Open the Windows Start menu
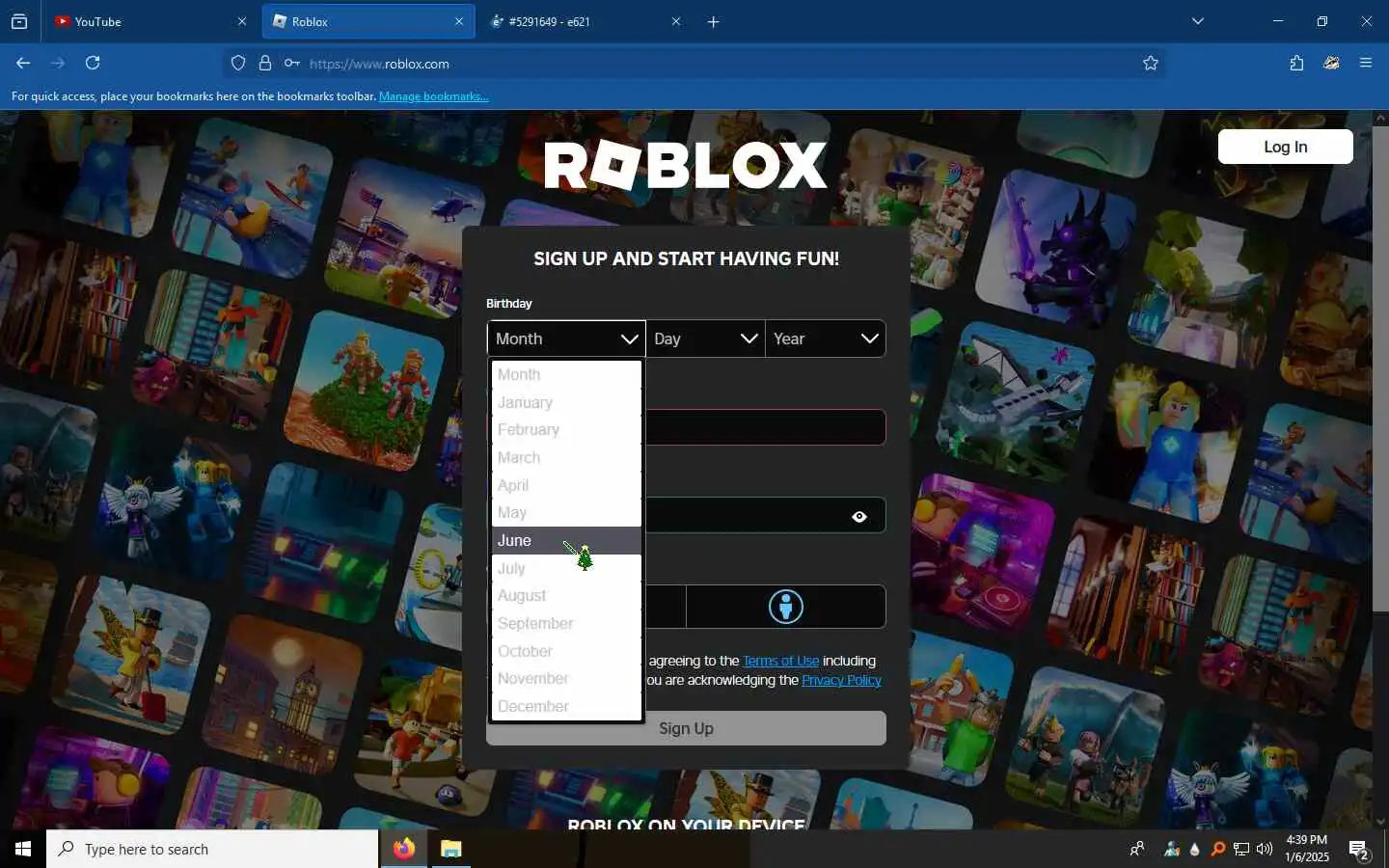Viewport: 1389px width, 868px height. click(x=23, y=849)
